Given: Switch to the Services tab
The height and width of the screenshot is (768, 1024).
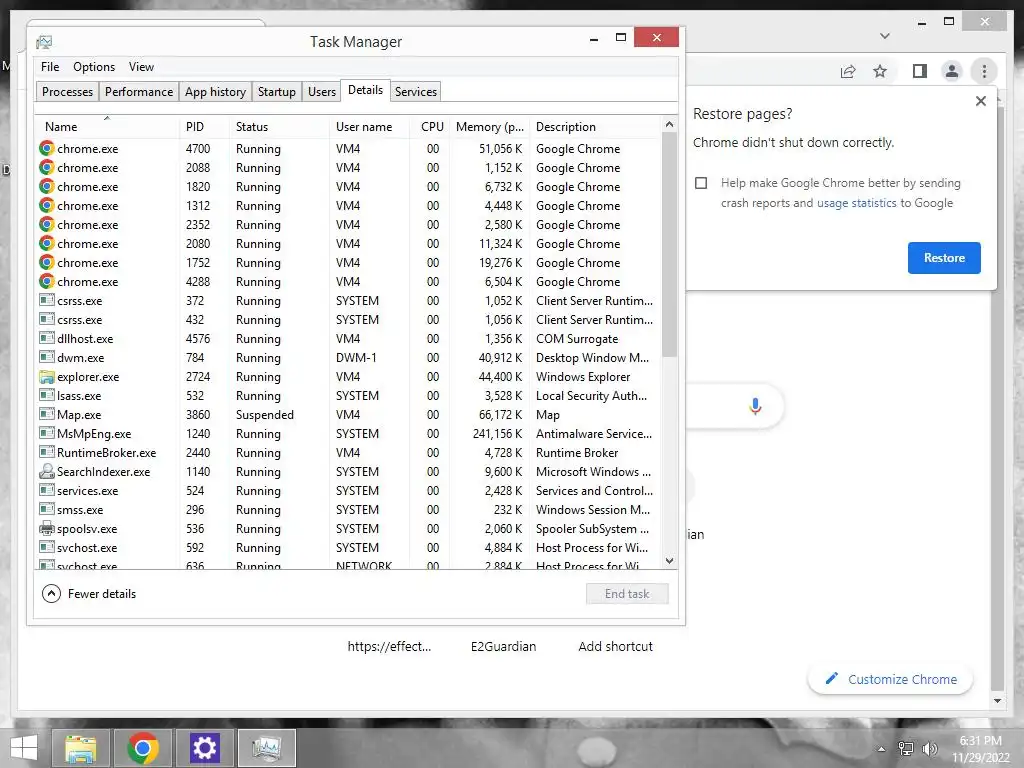Looking at the screenshot, I should pos(415,91).
